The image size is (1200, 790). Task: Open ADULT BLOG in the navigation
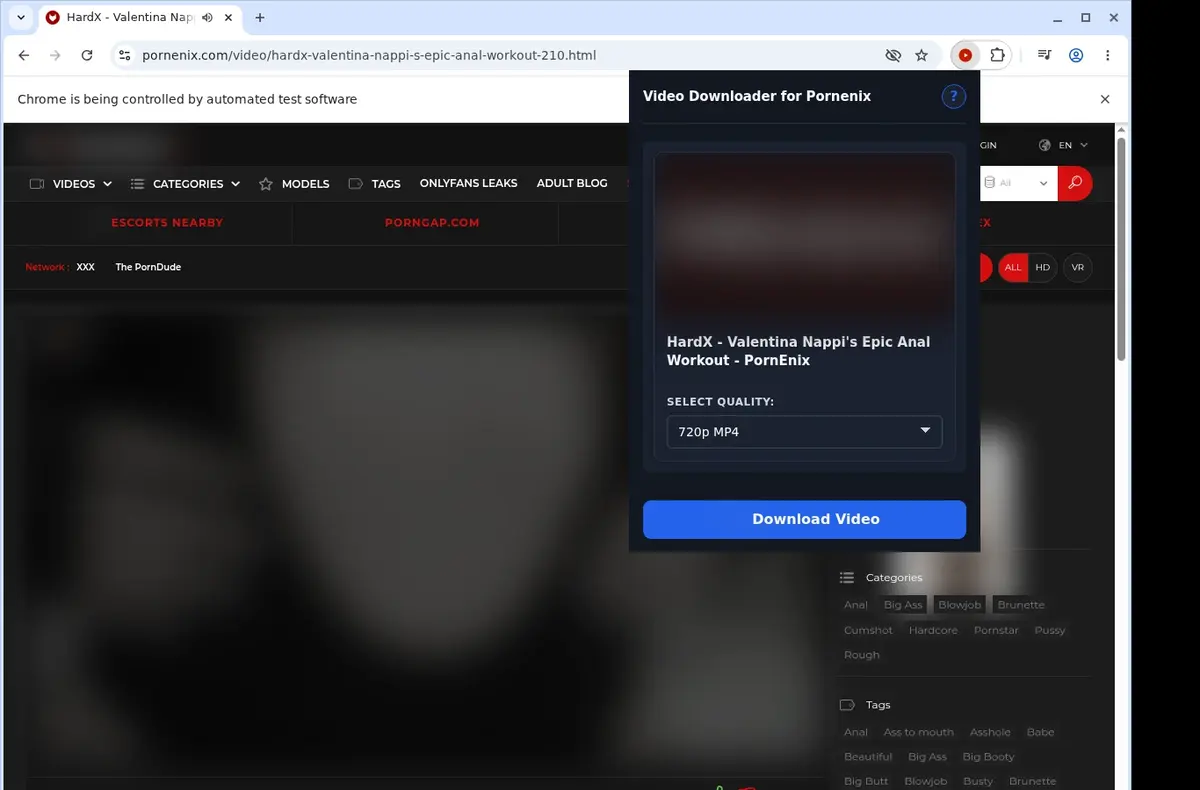[572, 183]
